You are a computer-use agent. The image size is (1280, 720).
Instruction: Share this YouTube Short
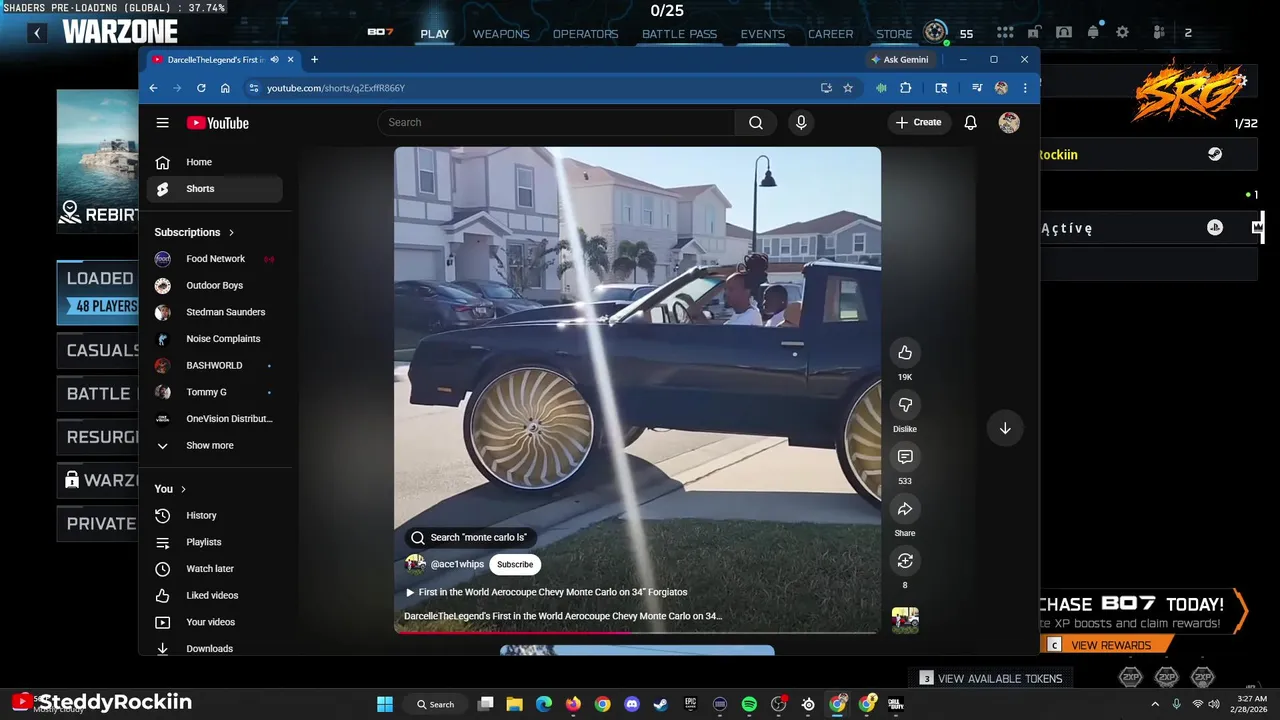[x=905, y=508]
